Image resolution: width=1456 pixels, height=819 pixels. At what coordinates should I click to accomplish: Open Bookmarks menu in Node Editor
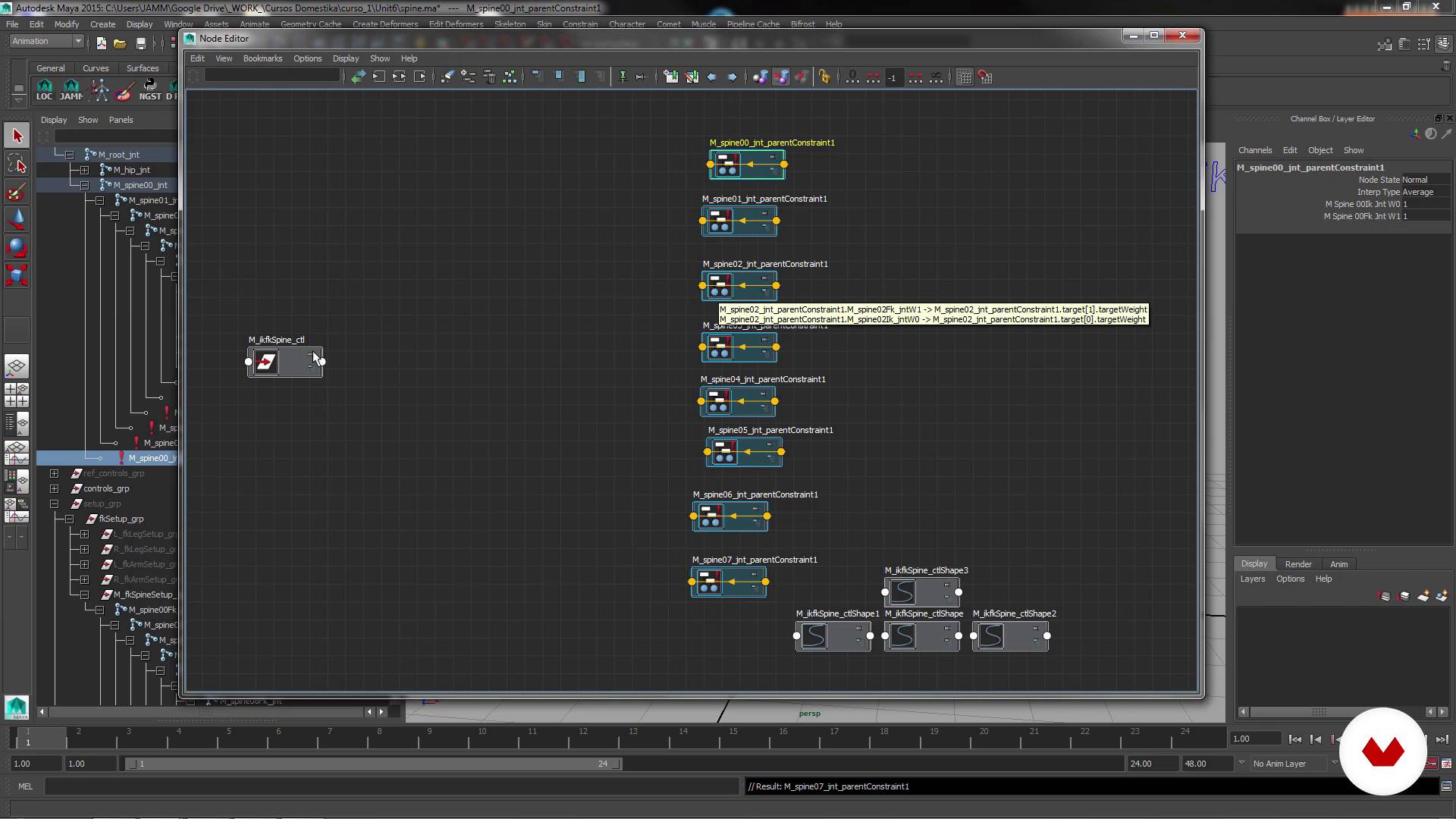pyautogui.click(x=262, y=58)
